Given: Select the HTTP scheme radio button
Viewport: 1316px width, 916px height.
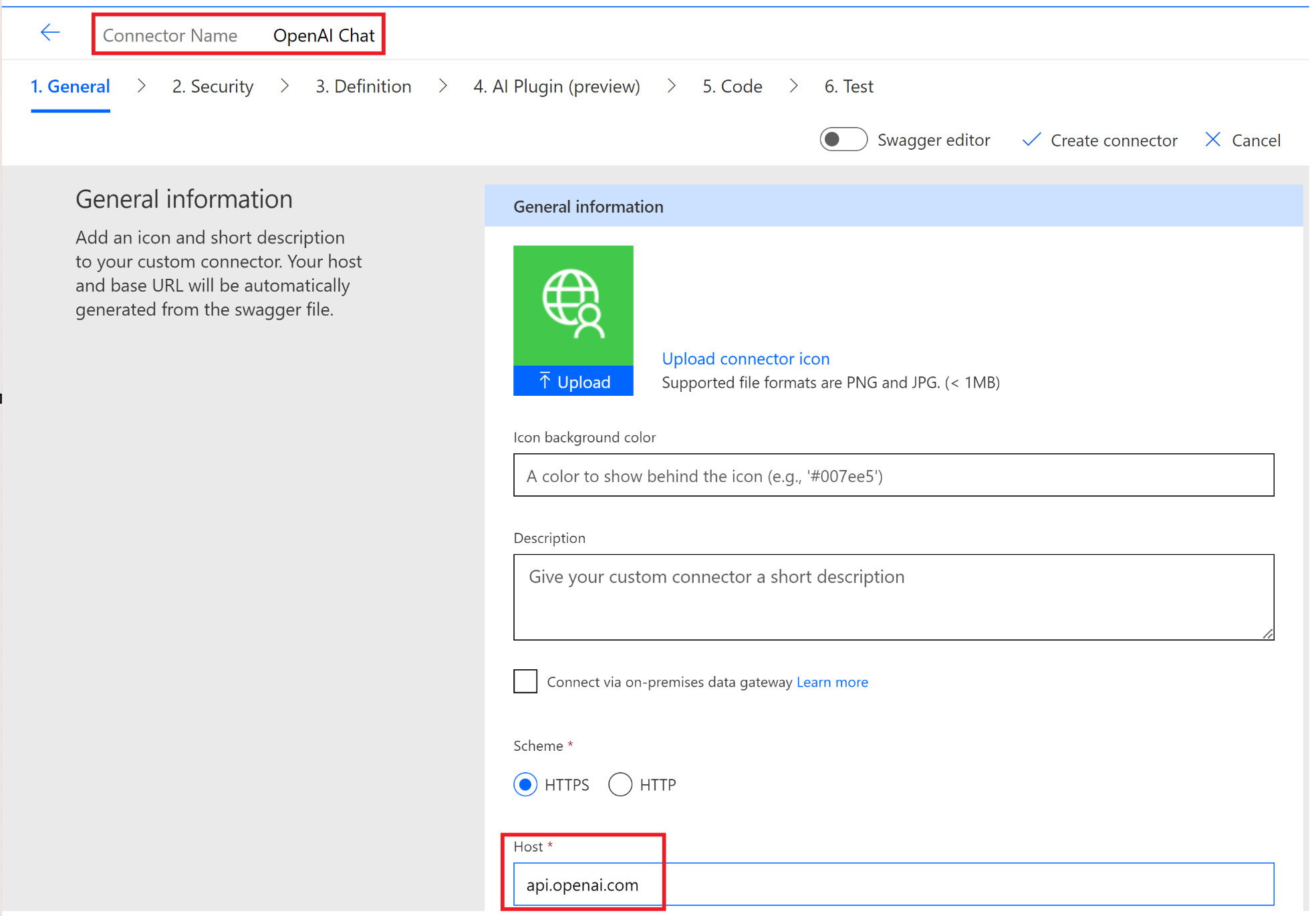Looking at the screenshot, I should pos(620,784).
